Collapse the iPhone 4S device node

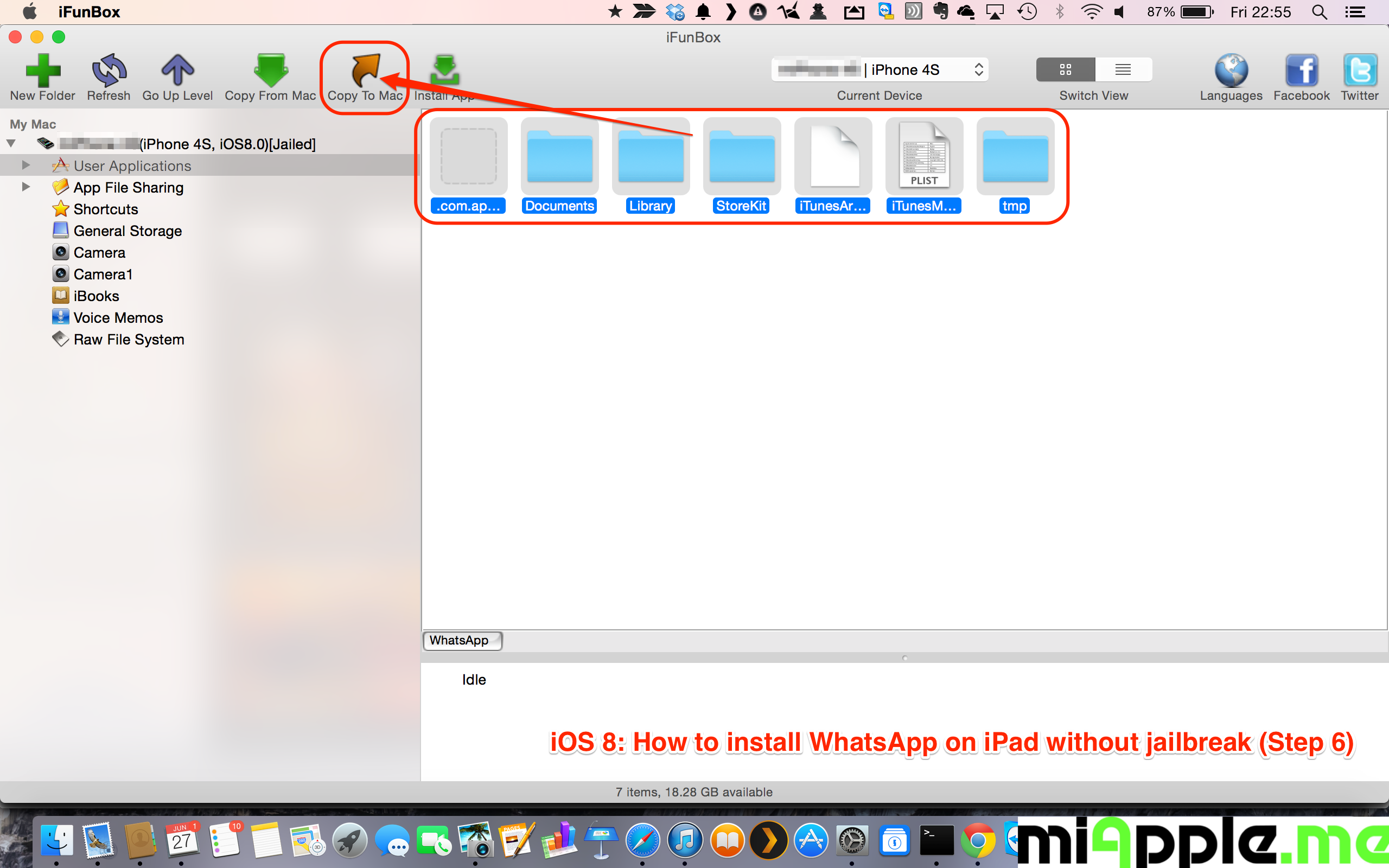(x=11, y=144)
